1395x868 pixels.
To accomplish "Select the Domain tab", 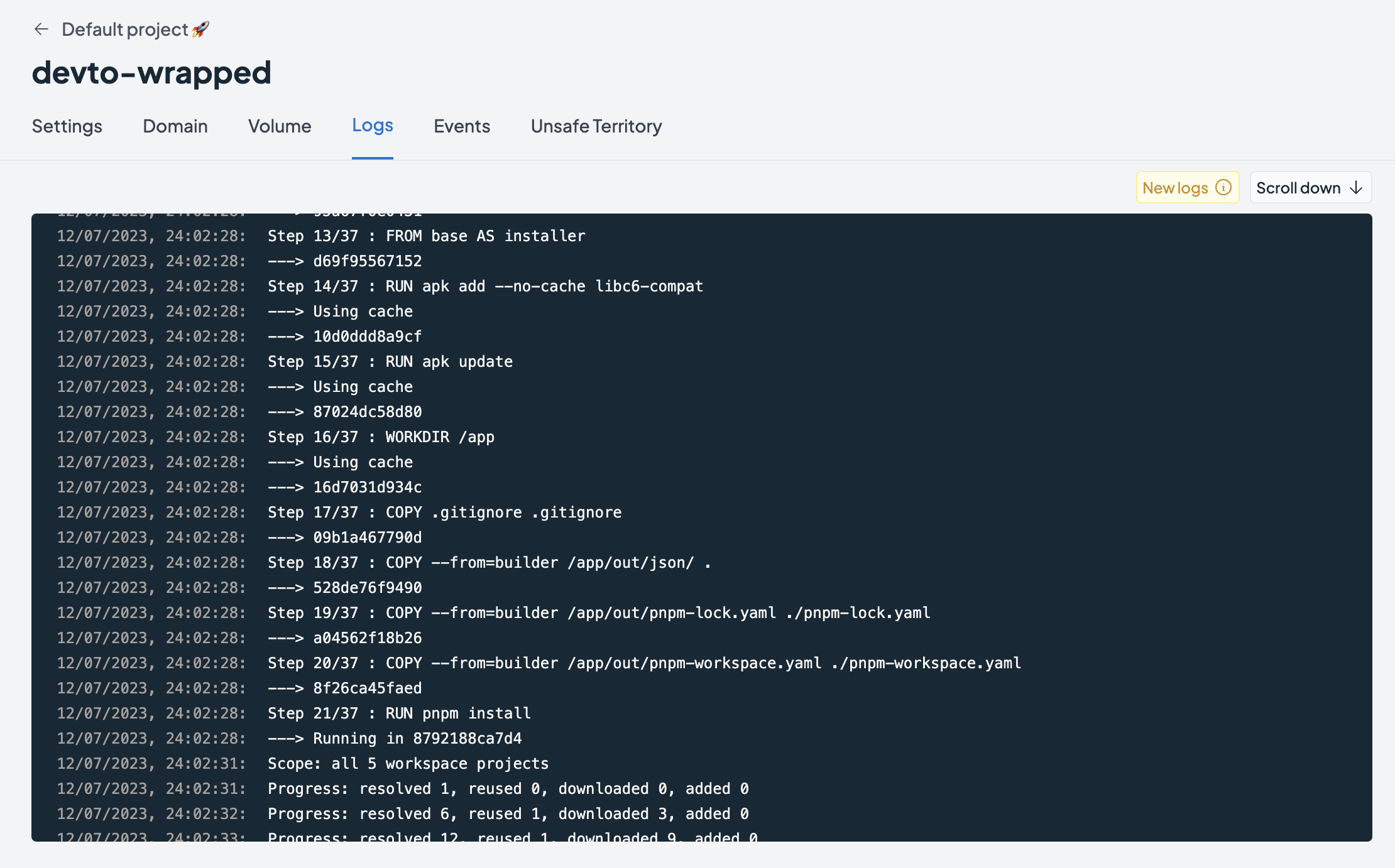I will 175,125.
